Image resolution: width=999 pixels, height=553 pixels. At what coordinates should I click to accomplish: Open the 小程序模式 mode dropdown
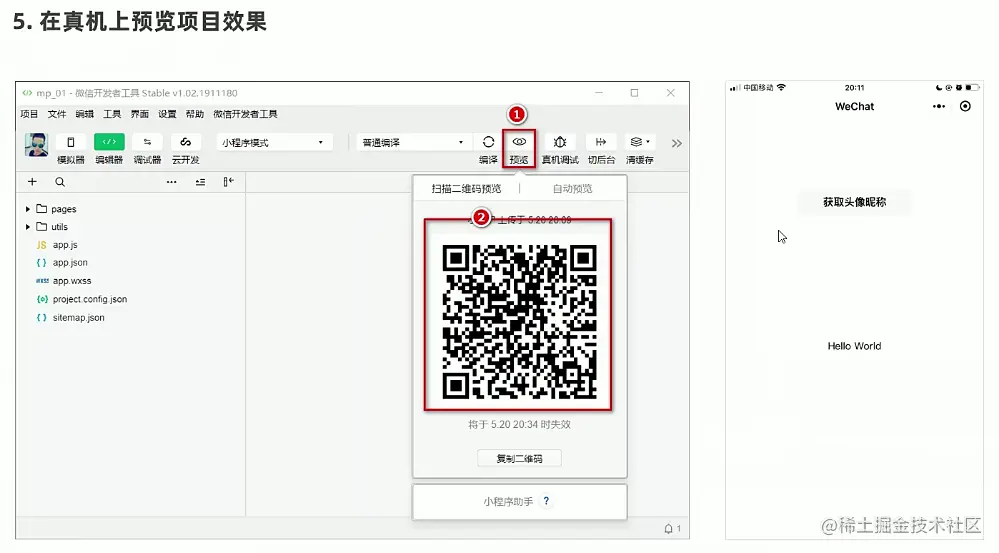(274, 143)
